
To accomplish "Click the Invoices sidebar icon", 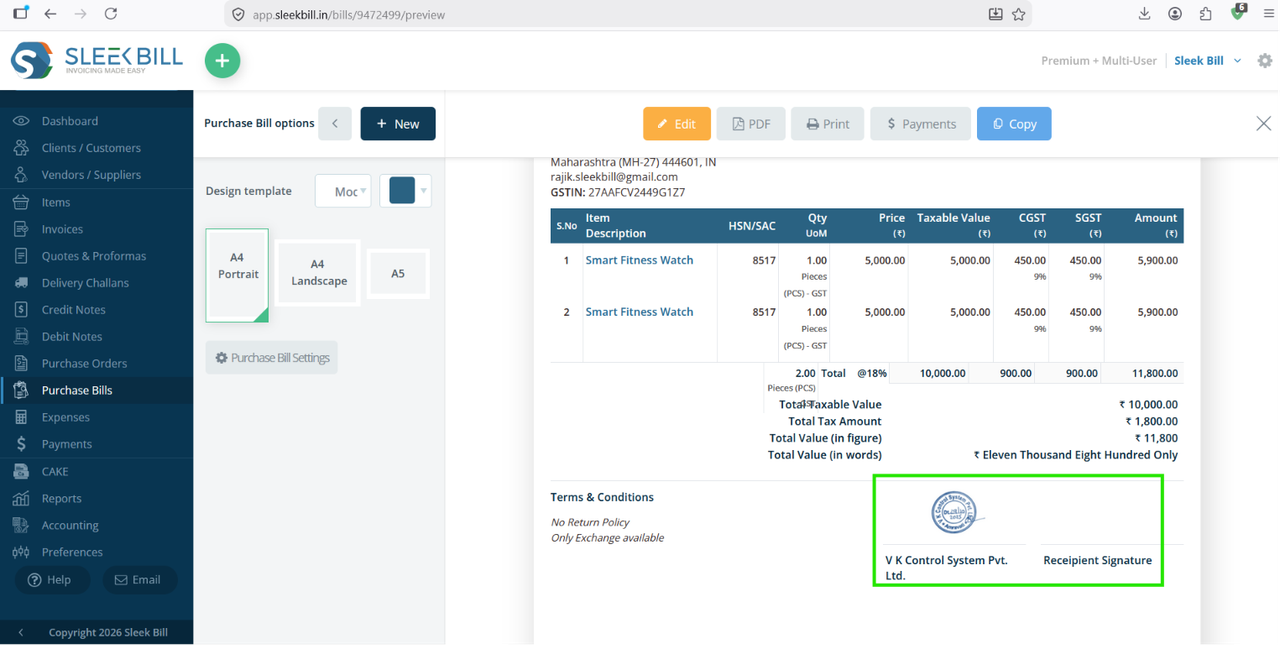I will coord(21,229).
